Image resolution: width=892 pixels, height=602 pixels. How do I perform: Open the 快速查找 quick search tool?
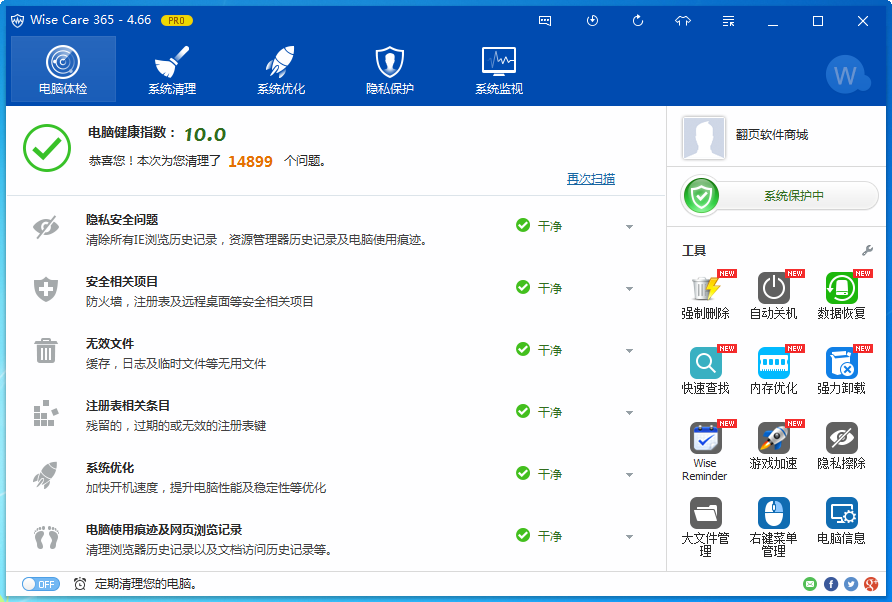(705, 371)
